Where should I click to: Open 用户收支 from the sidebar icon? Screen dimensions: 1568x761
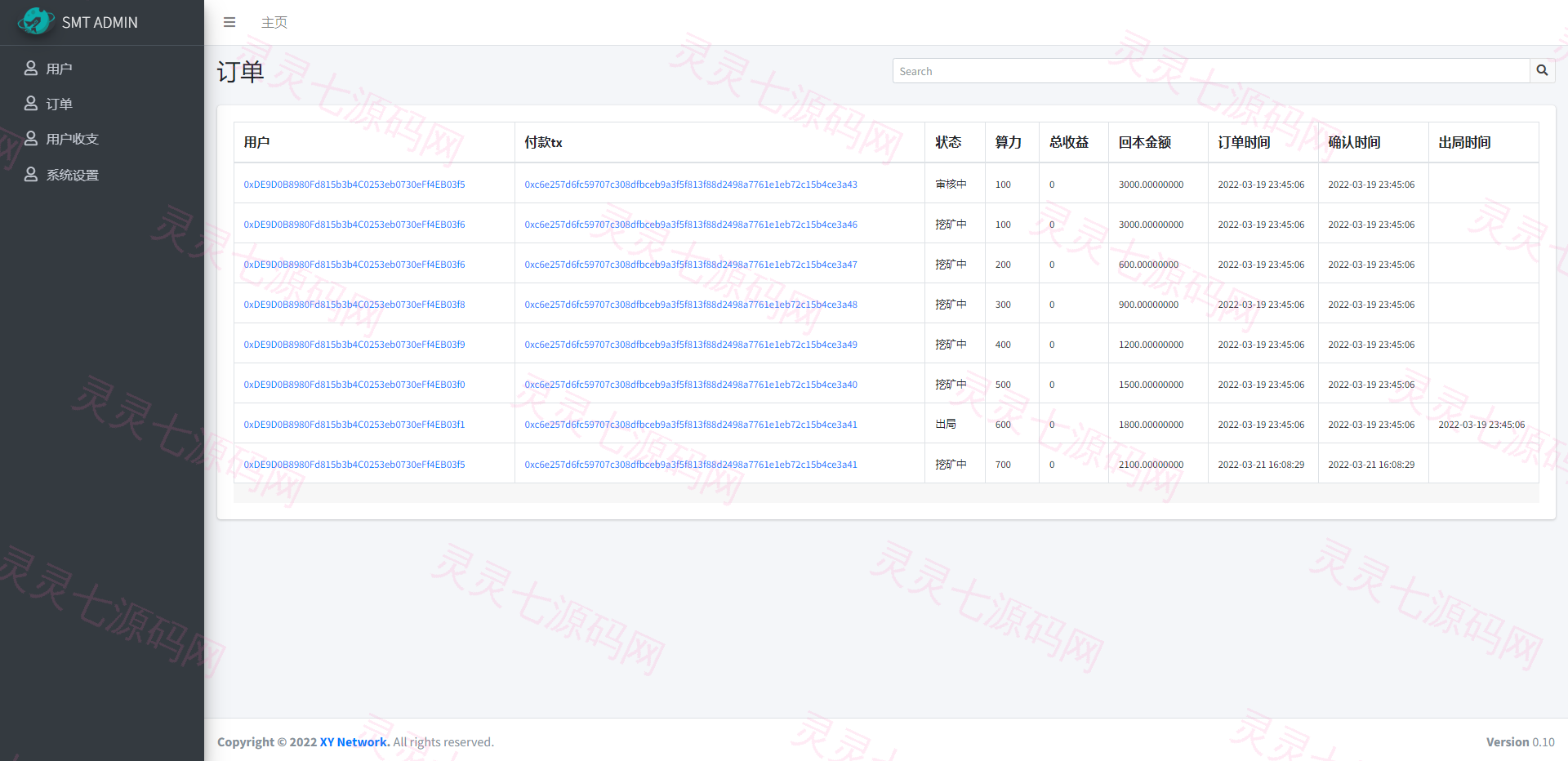click(31, 138)
